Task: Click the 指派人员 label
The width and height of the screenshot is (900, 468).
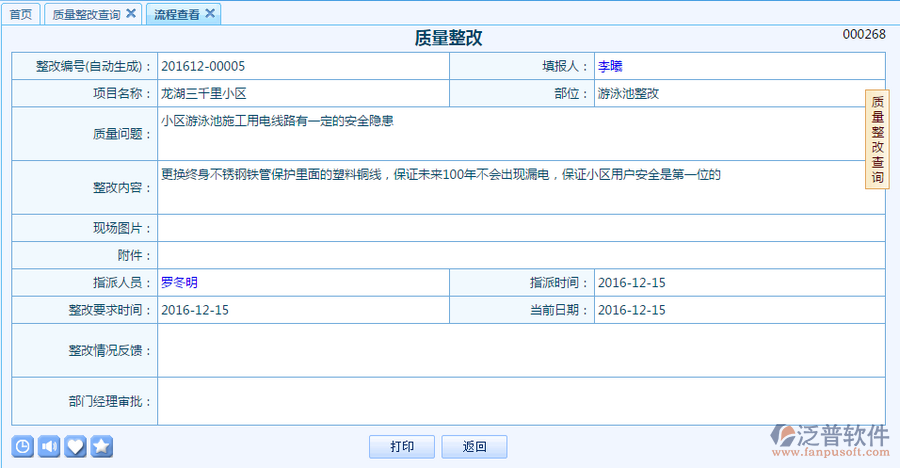Action: point(122,283)
